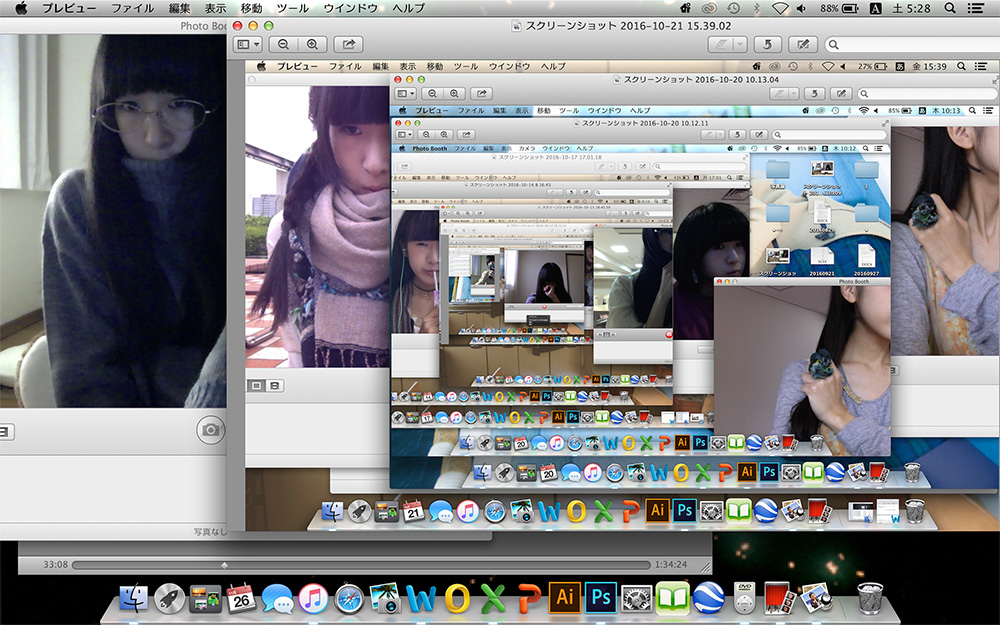Open Creative Cloud status icon in top menu bar
1000x625 pixels.
pos(710,8)
